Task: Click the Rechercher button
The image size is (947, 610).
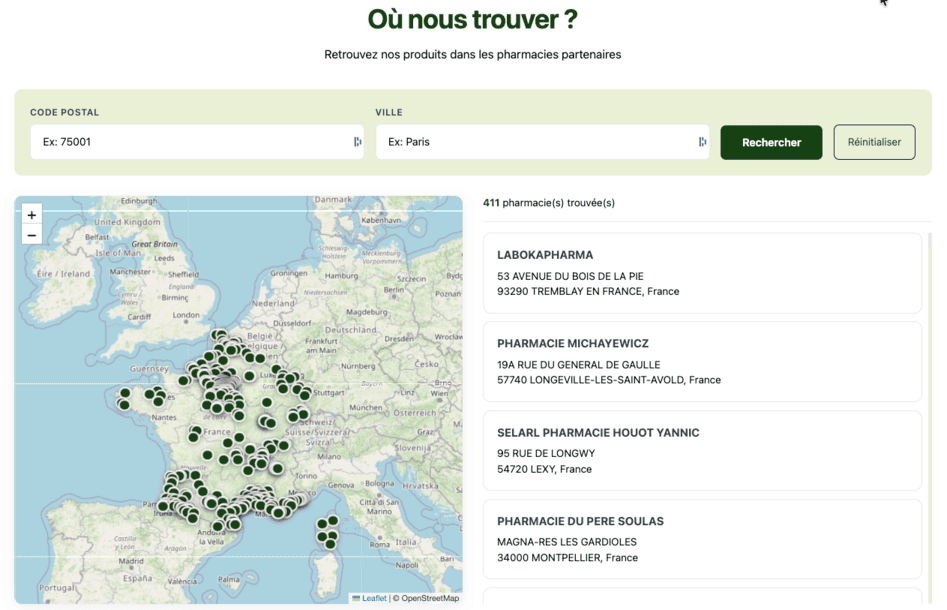Action: pos(771,143)
